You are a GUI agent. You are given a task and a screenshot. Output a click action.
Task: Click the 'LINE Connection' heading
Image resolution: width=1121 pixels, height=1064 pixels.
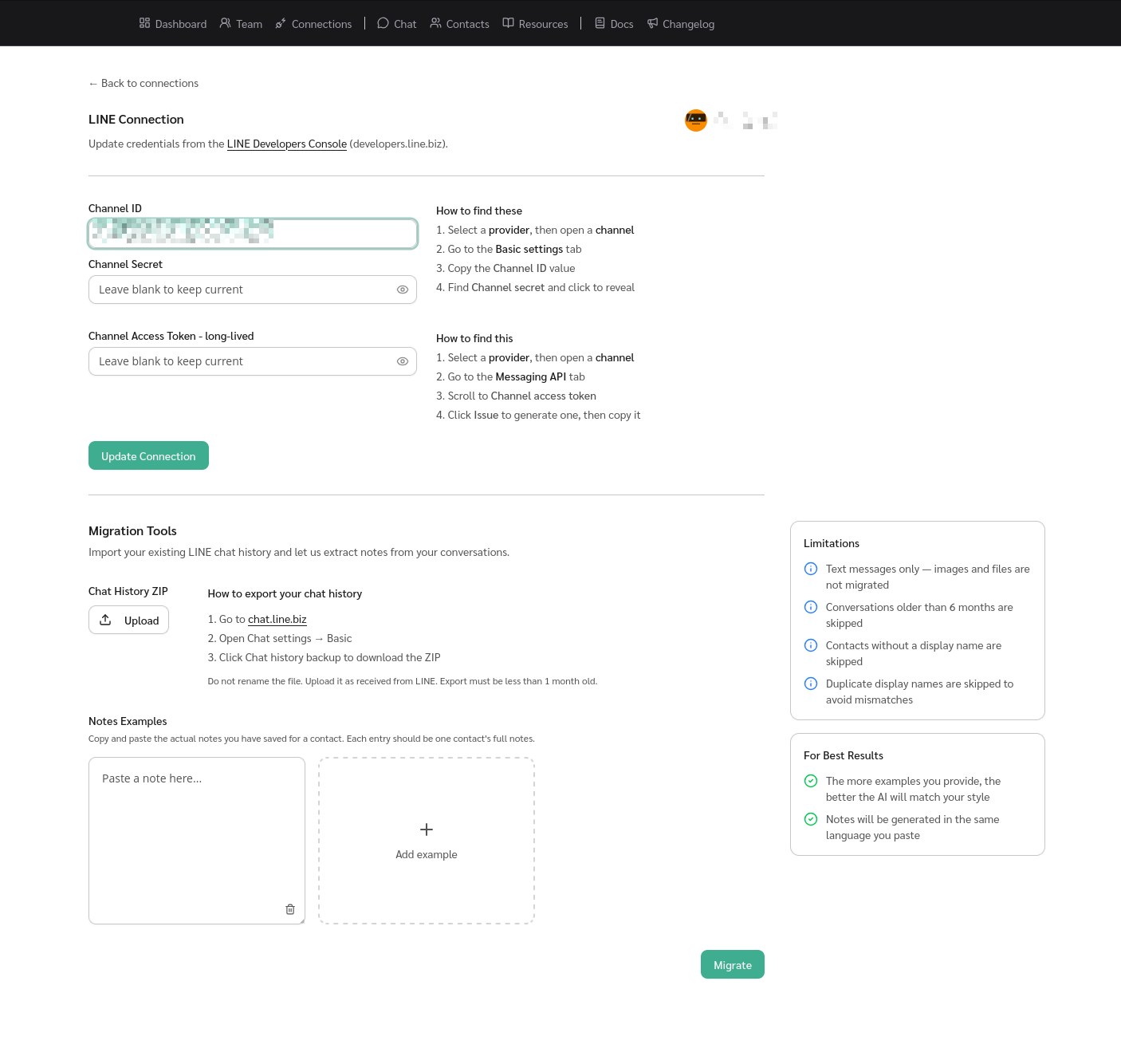tap(136, 120)
